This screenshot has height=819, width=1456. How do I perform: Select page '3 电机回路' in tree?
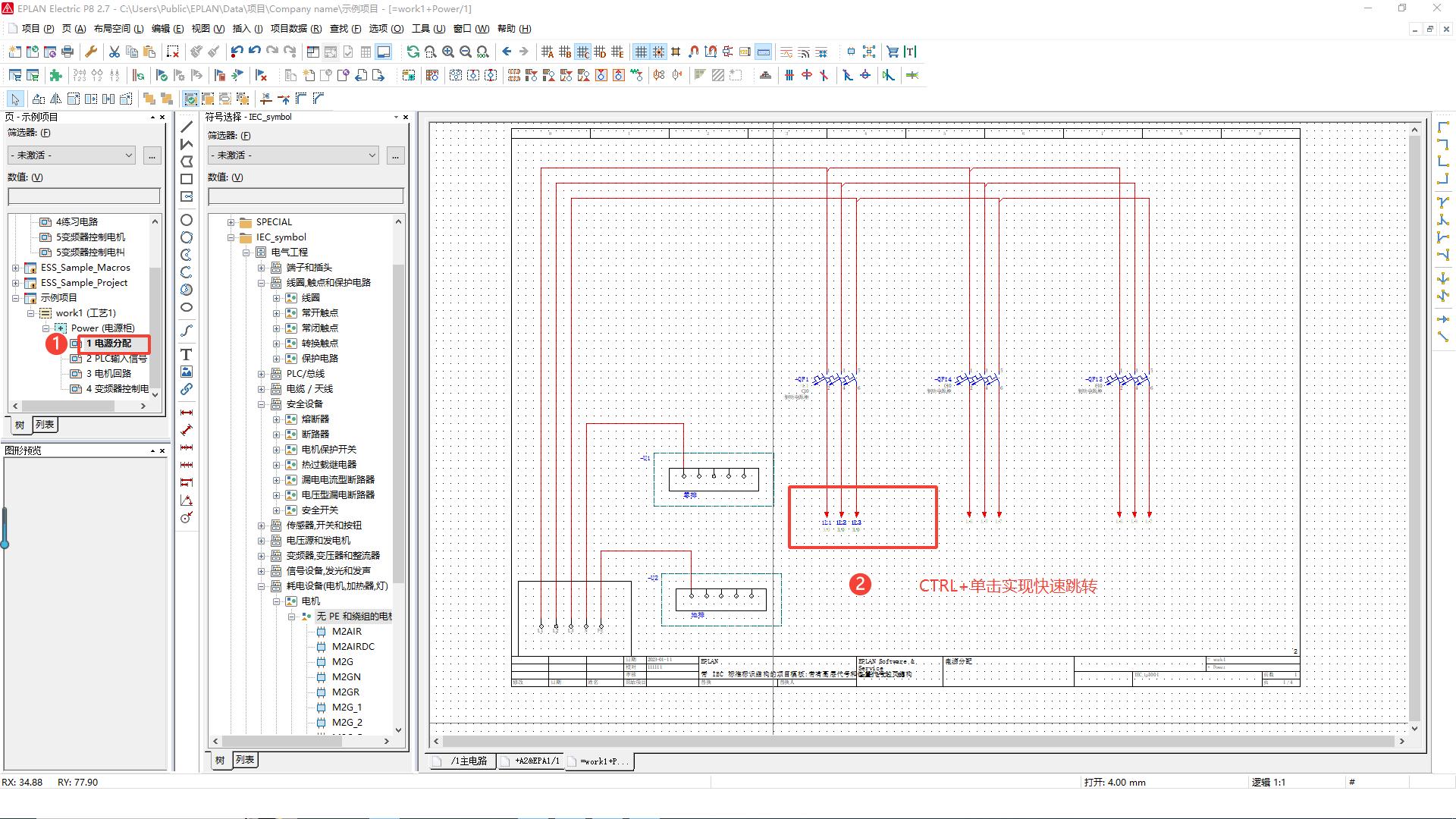[x=108, y=374]
